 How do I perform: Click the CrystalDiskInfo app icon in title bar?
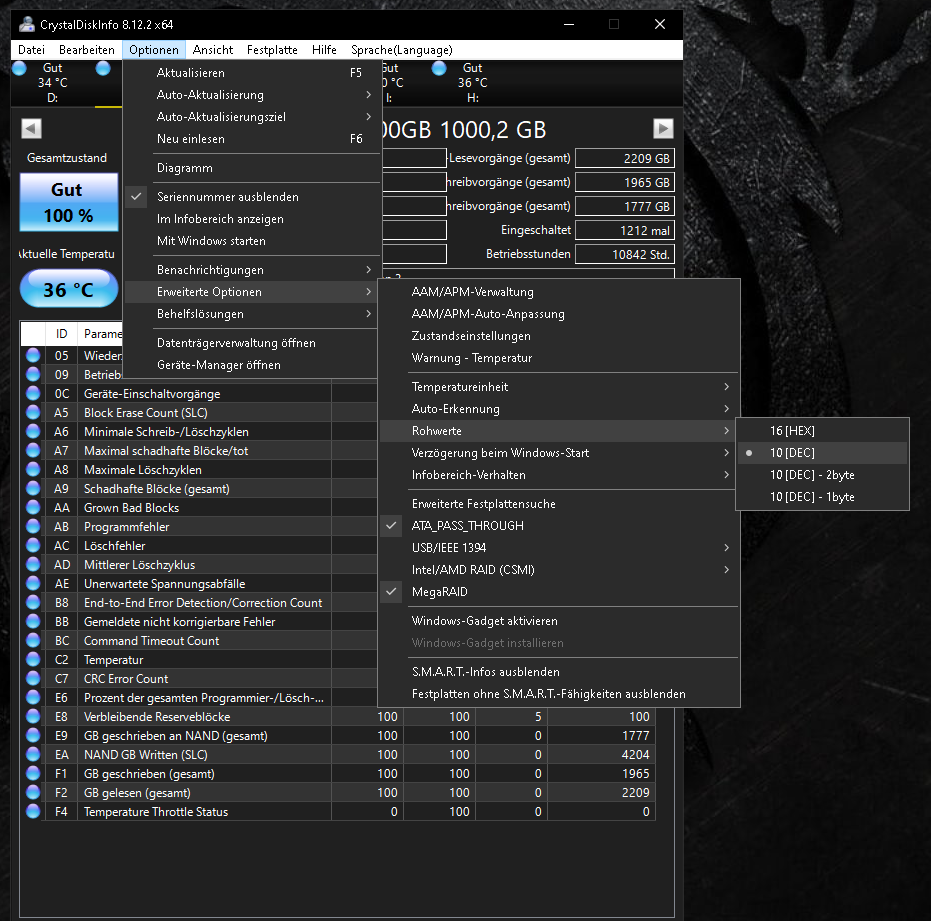click(x=27, y=24)
